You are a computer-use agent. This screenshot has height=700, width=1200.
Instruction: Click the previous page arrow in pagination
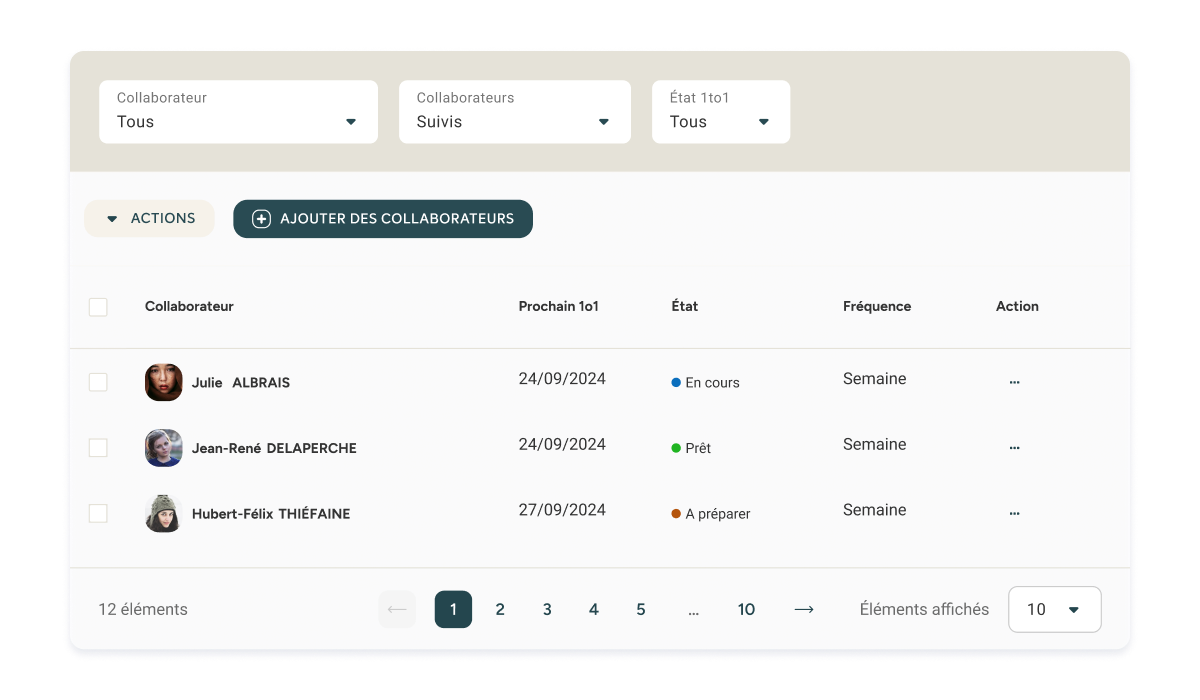pyautogui.click(x=397, y=609)
